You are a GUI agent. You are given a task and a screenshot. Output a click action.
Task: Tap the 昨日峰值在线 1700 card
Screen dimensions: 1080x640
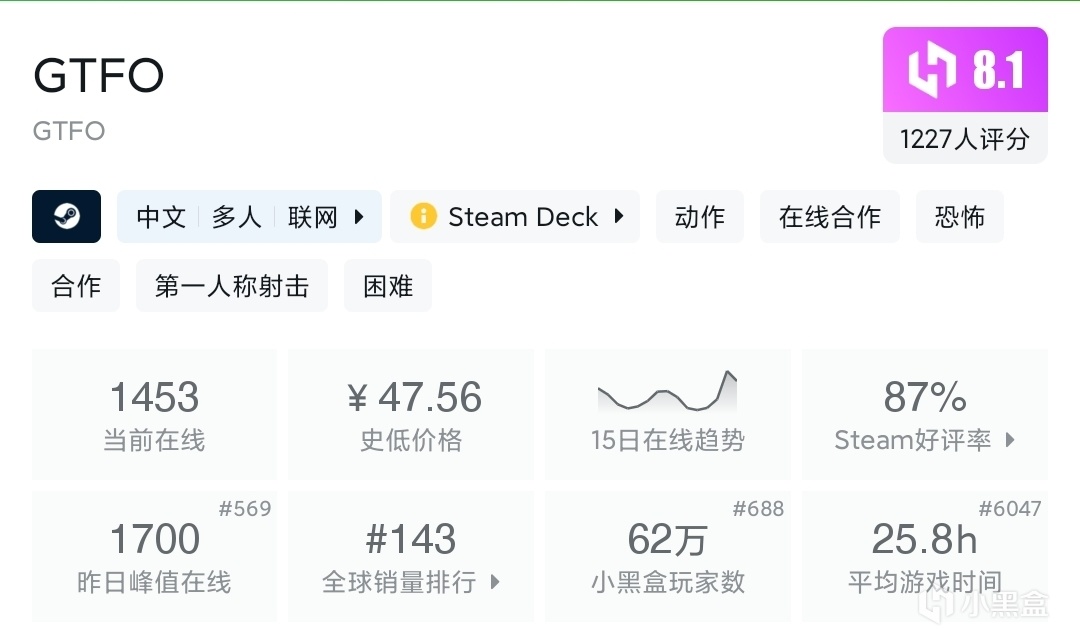tap(154, 556)
